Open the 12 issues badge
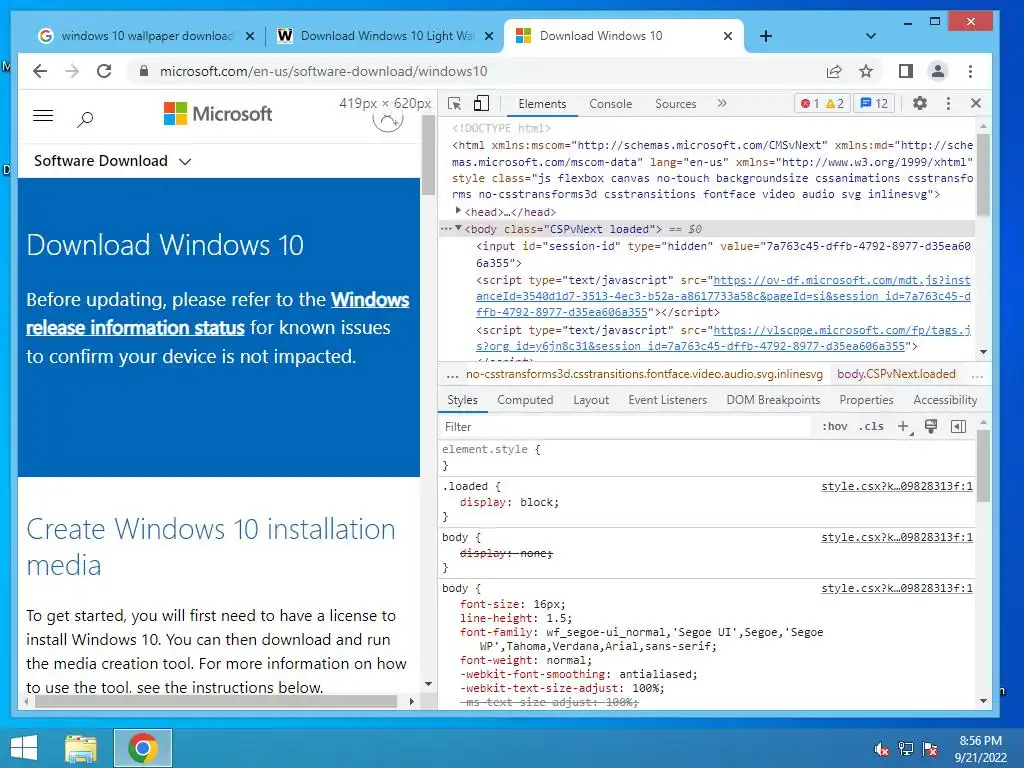 [874, 103]
